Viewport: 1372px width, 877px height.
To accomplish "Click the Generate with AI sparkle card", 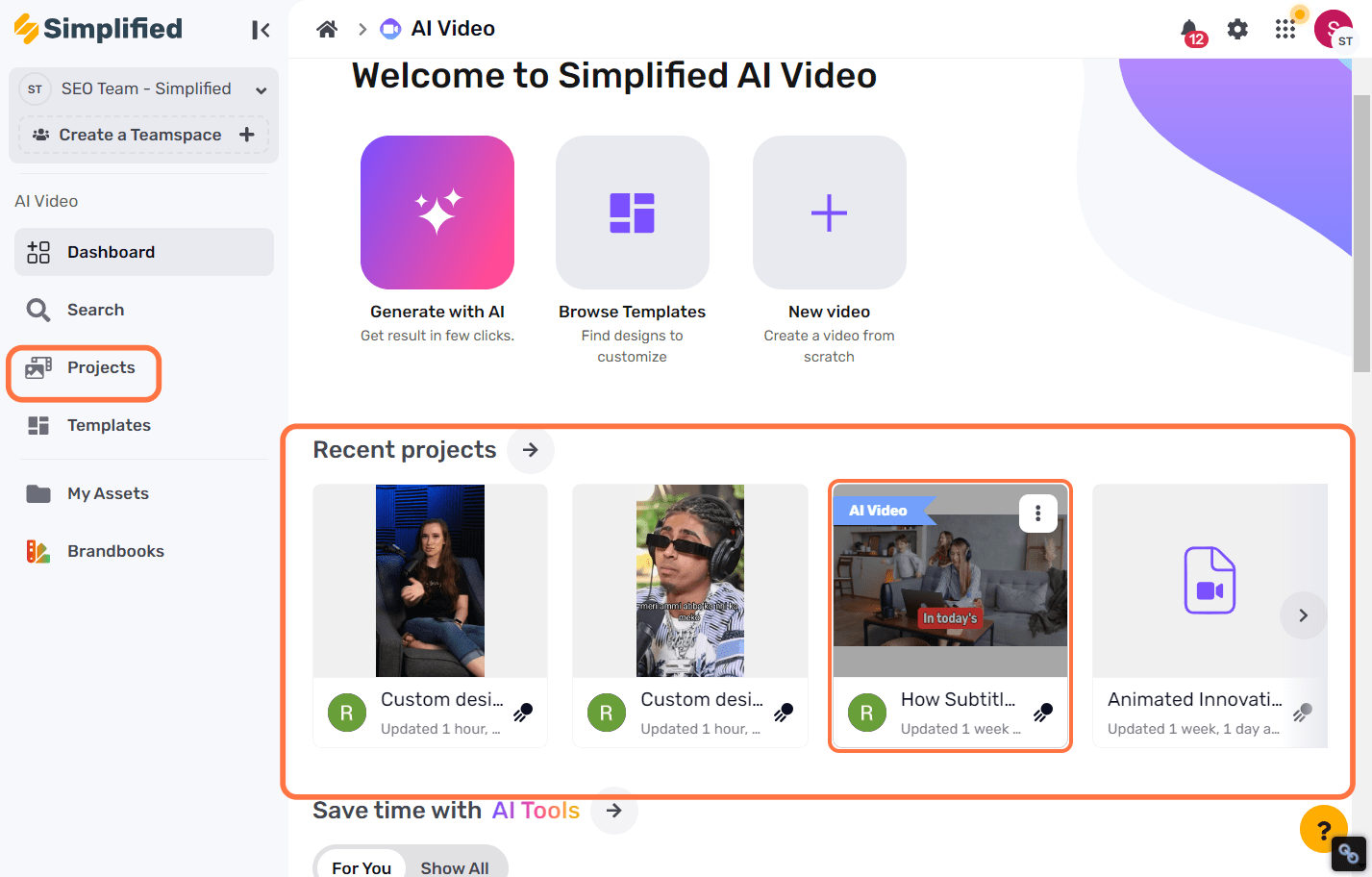I will tap(437, 213).
